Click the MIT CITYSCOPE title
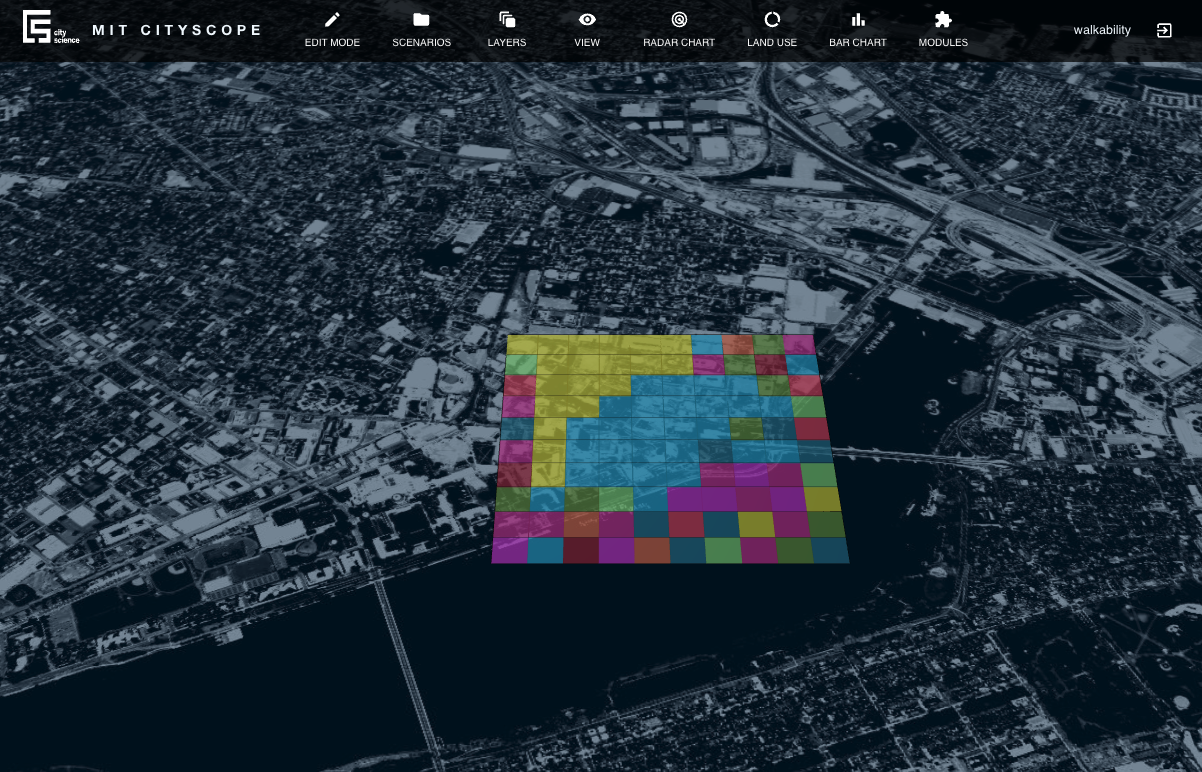Screen dimensions: 1202x772 [x=177, y=29]
